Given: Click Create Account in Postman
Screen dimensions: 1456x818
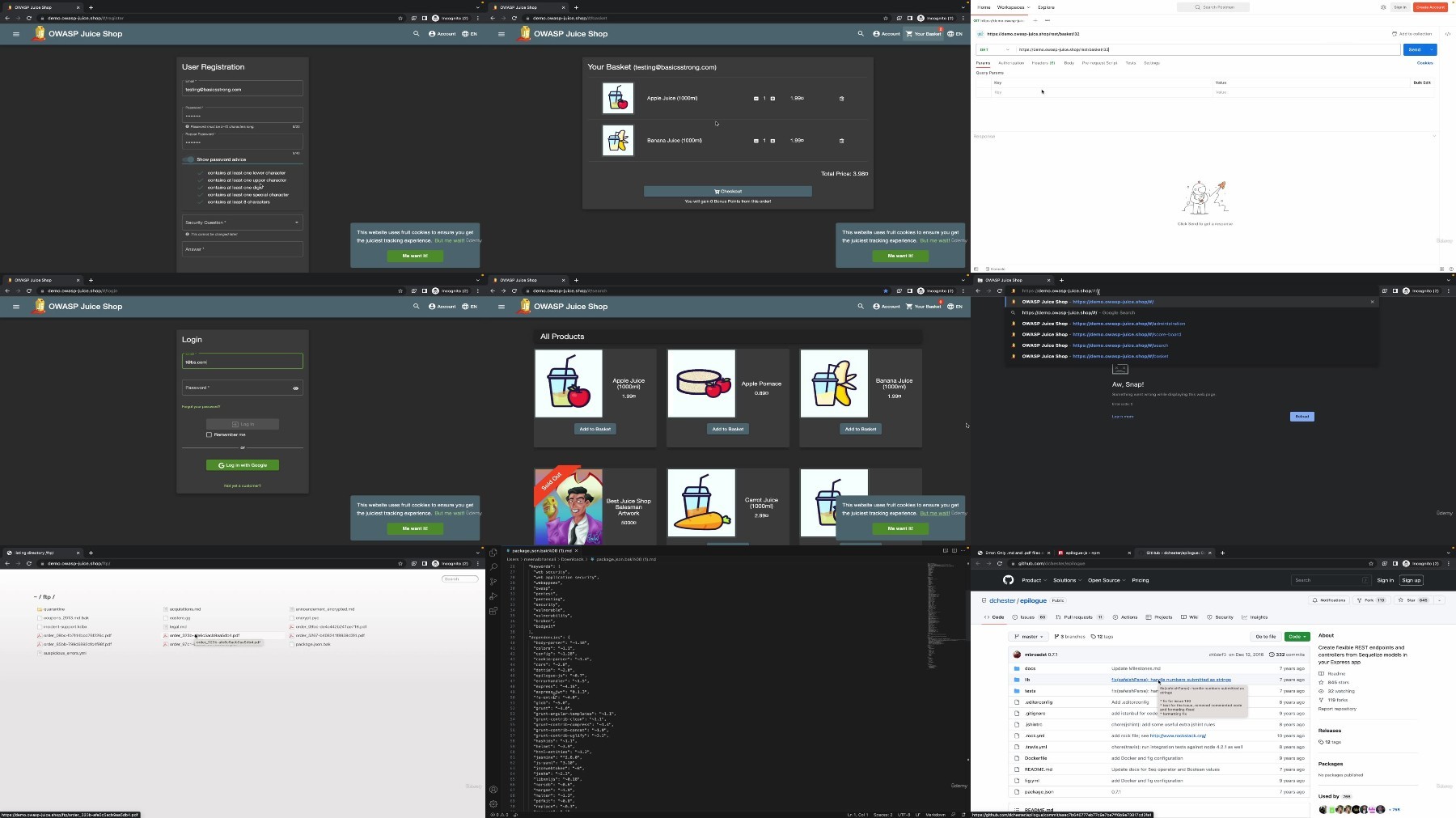Looking at the screenshot, I should point(1430,7).
